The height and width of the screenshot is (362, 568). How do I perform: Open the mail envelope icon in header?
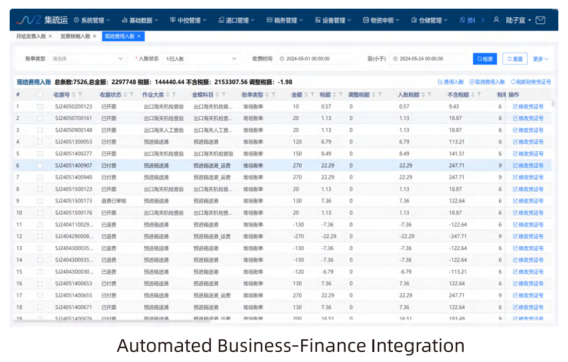[540, 20]
